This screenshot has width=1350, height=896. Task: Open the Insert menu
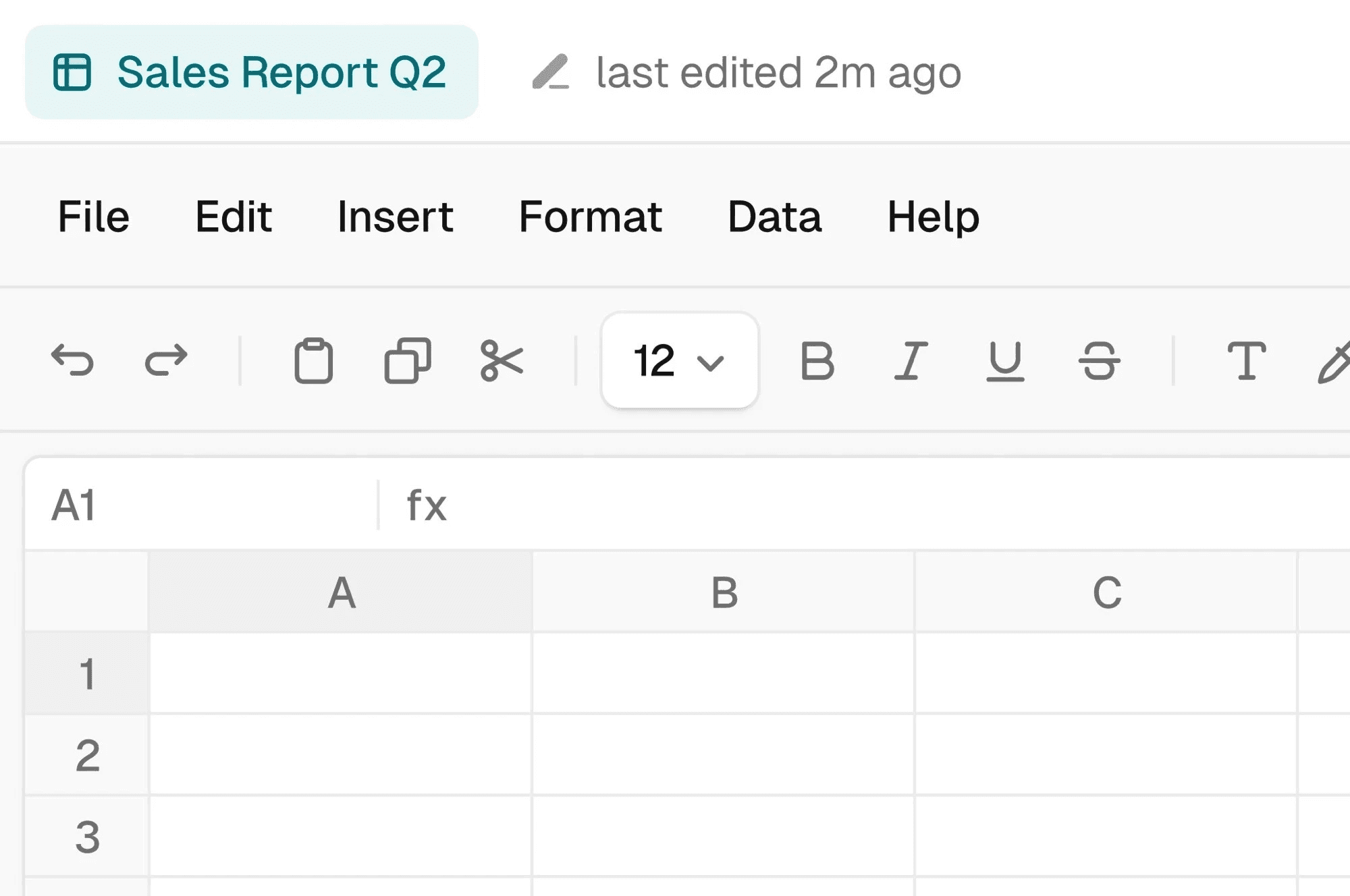click(395, 217)
